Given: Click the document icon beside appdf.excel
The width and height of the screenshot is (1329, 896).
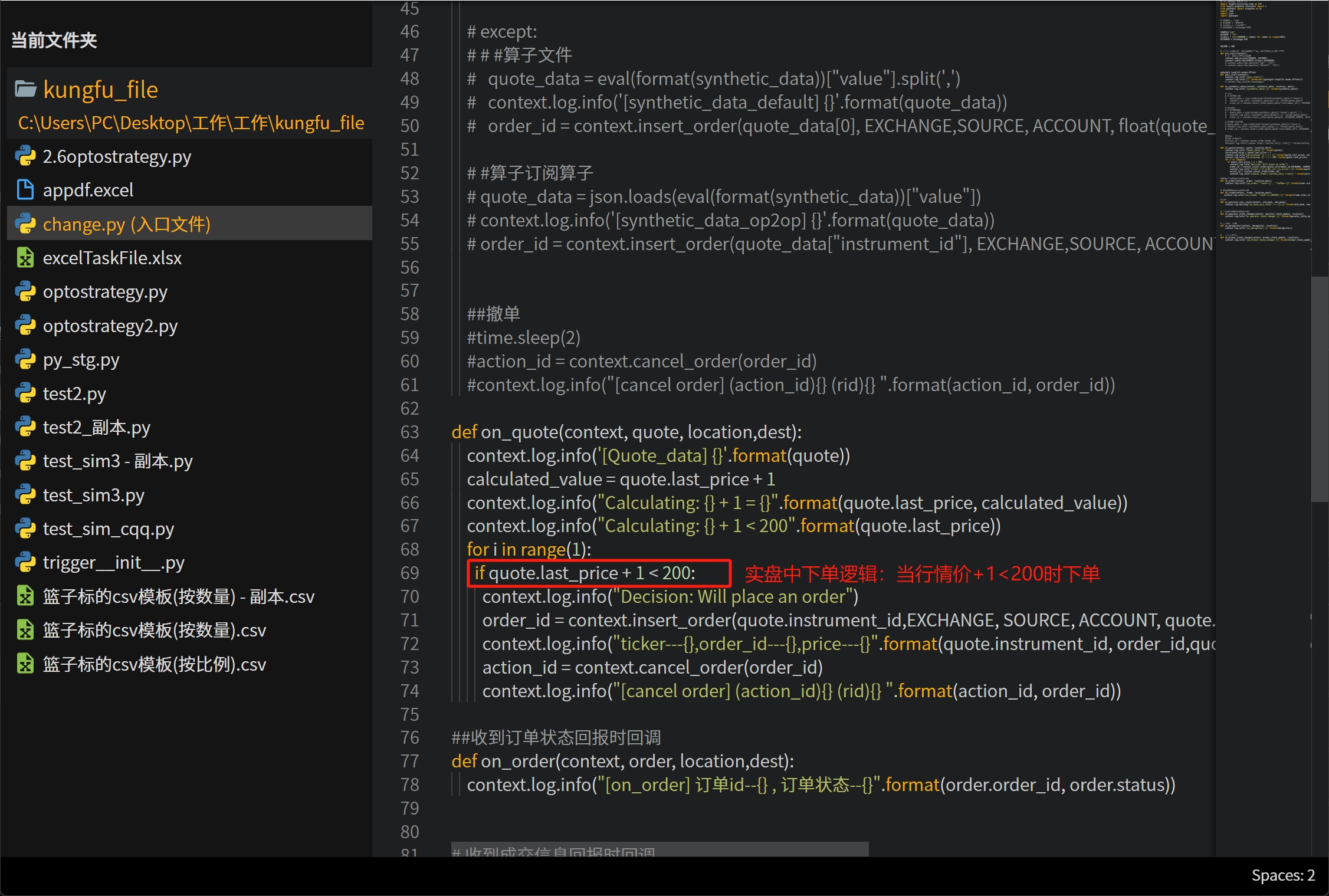Looking at the screenshot, I should [x=25, y=190].
